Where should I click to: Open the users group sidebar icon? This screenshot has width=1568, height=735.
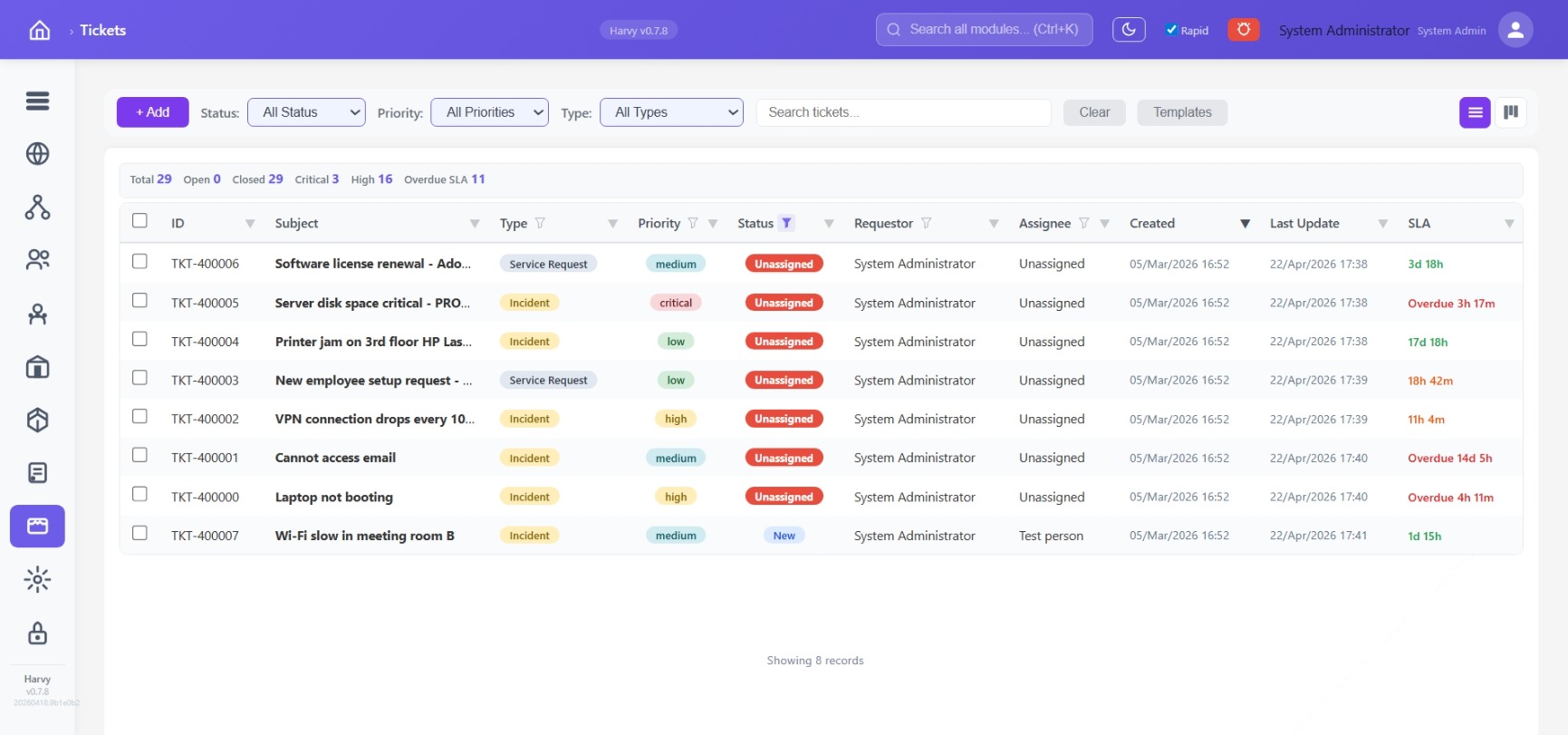coord(37,260)
